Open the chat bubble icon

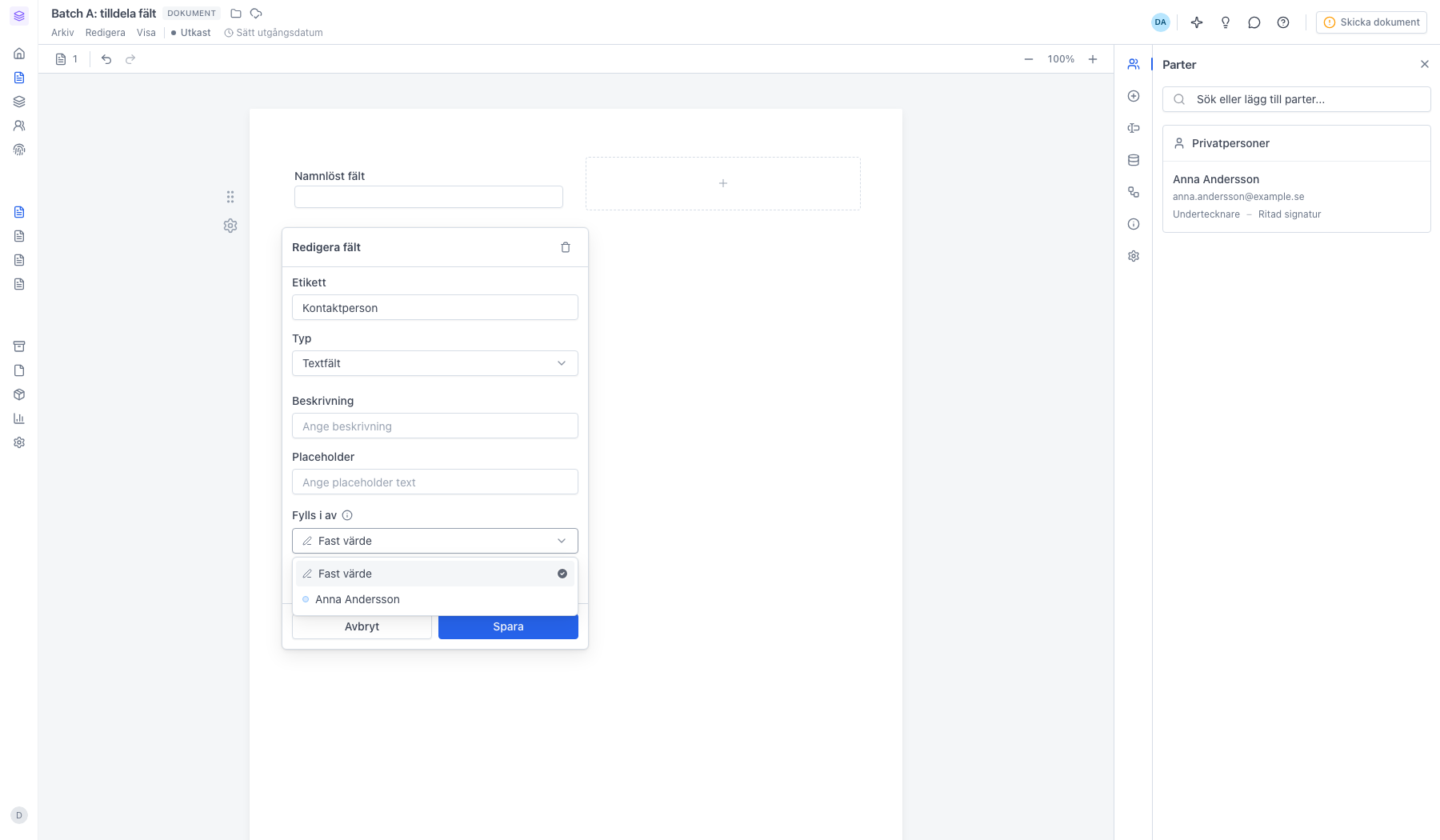tap(1254, 22)
